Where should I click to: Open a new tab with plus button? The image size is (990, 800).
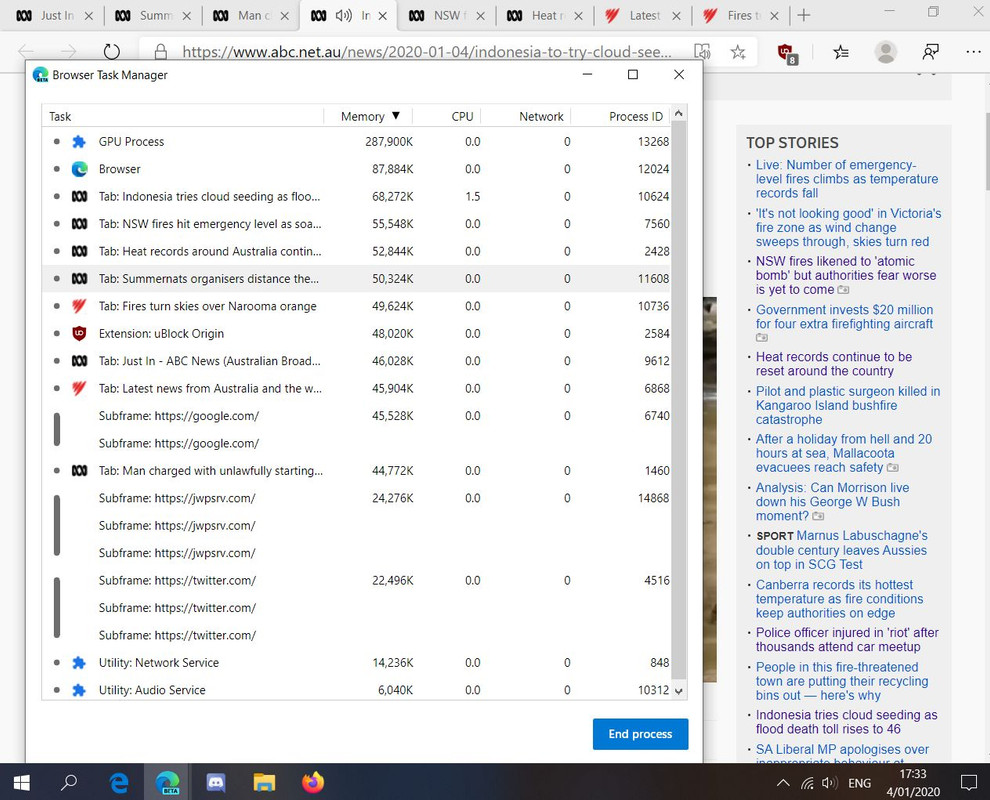(803, 15)
